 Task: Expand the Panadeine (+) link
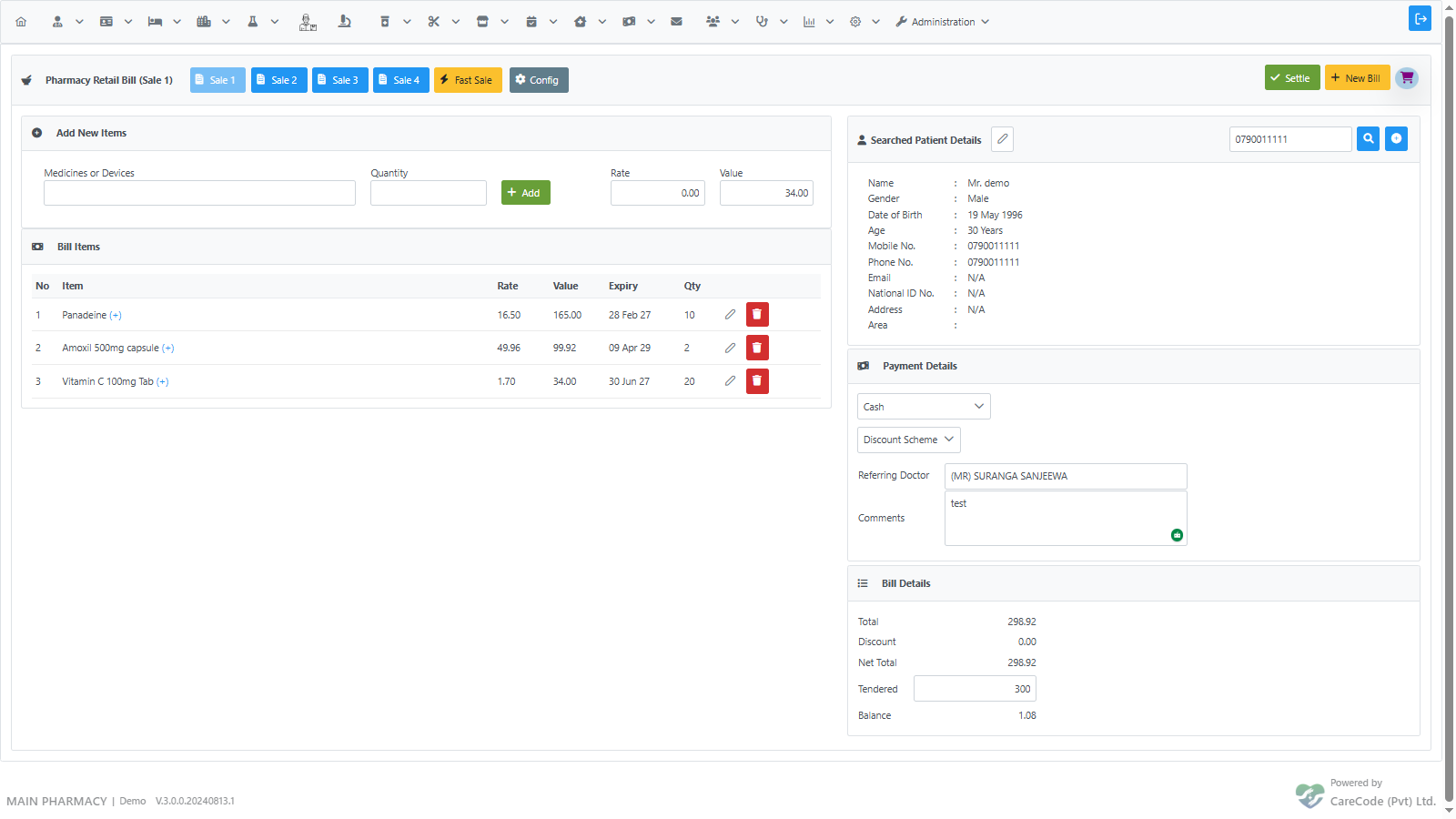(116, 316)
